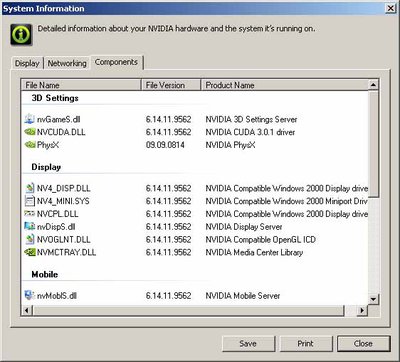Click the PhysX NVIDIA icon
This screenshot has width=400, height=362.
(x=30, y=145)
